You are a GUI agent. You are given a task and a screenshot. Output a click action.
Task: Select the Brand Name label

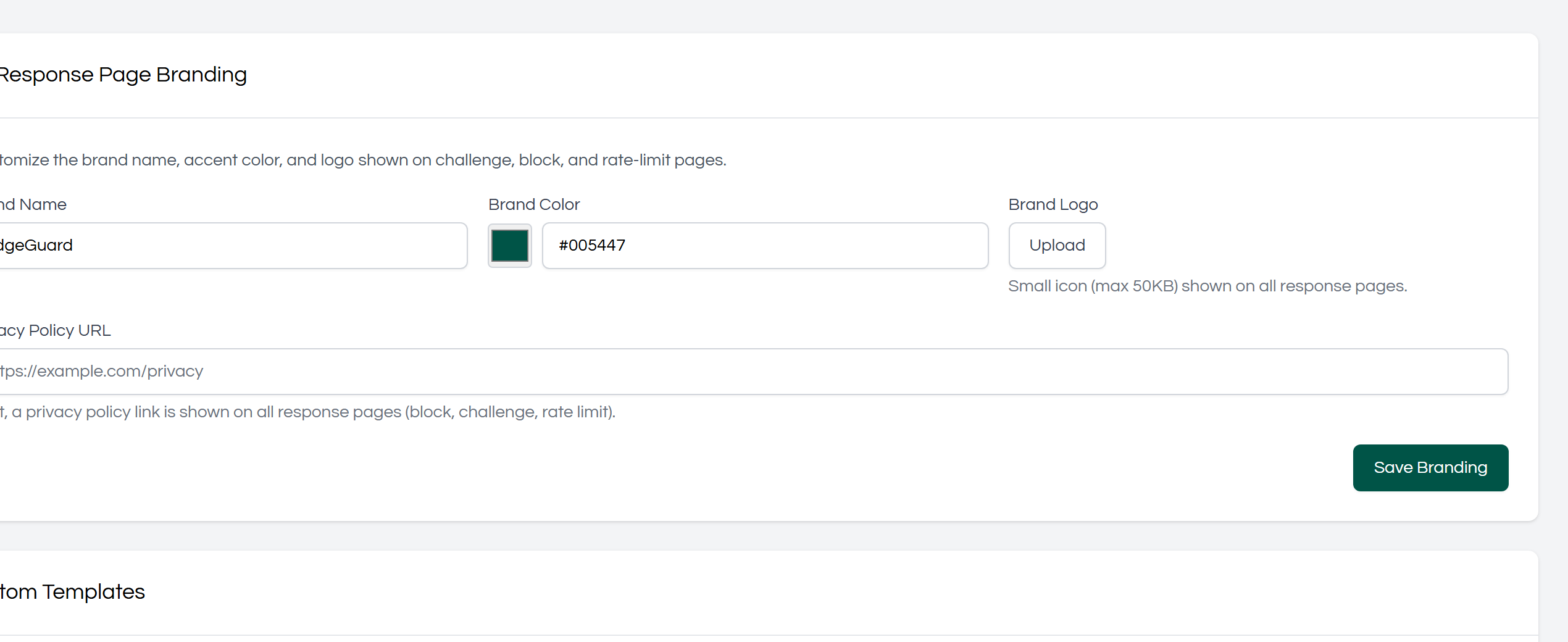pos(33,204)
